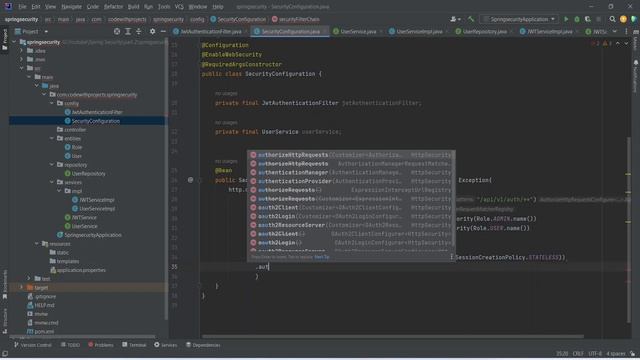Click the yellow IDE update avatar icon
This screenshot has width=640, height=360.
pyautogui.click(x=623, y=19)
